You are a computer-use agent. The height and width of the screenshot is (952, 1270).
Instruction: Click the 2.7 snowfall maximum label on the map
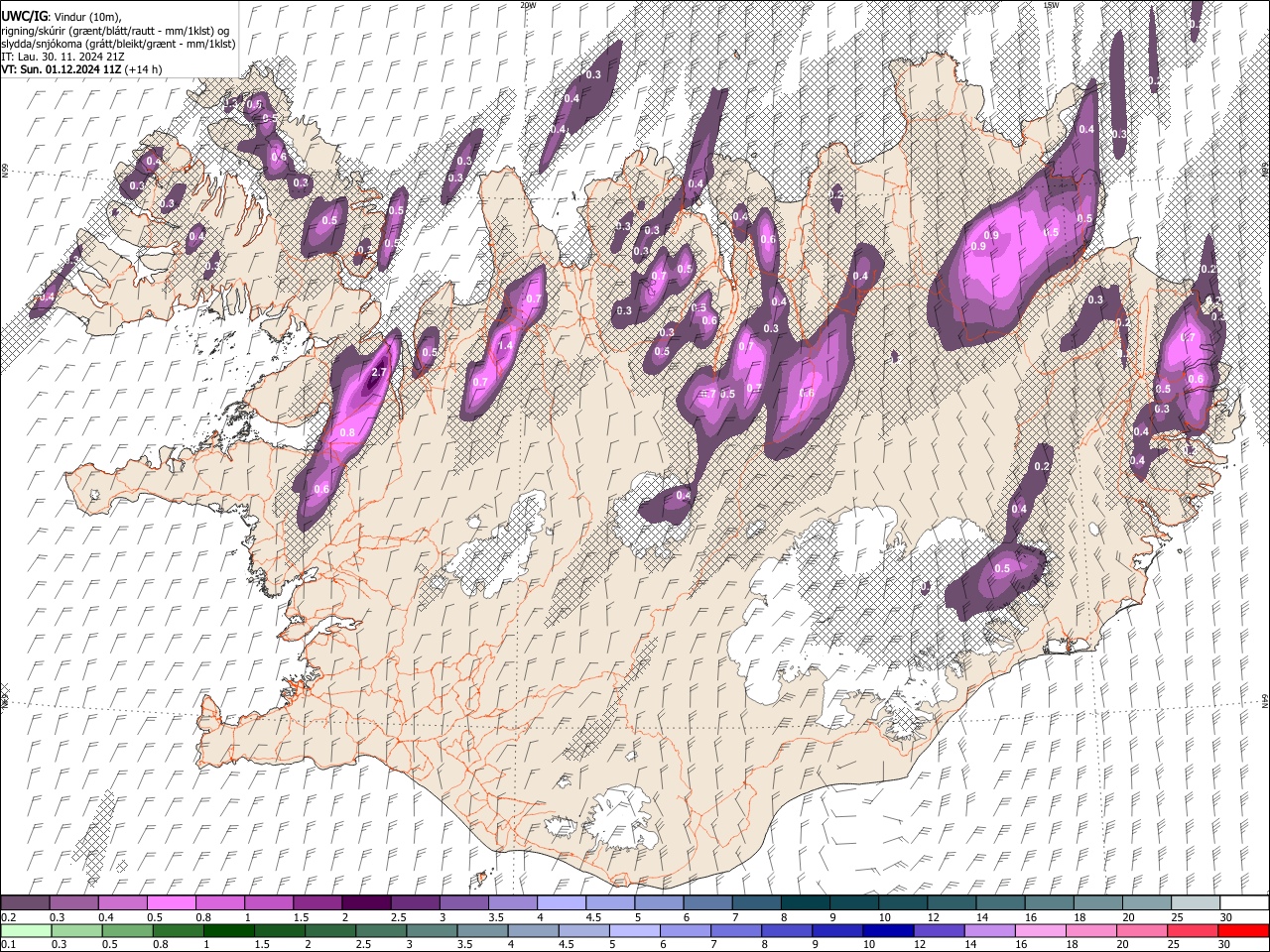pos(378,373)
